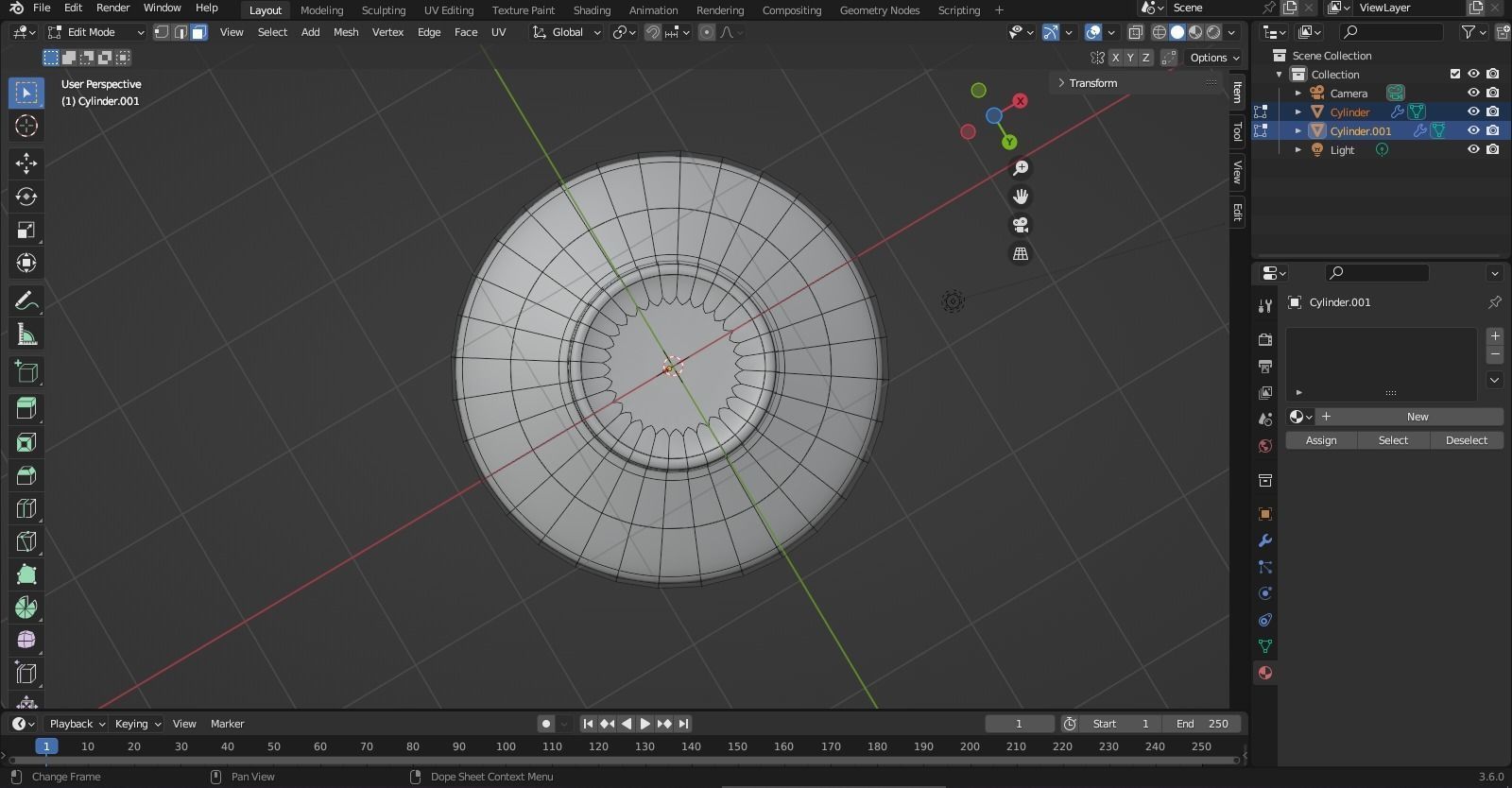The height and width of the screenshot is (788, 1512).
Task: Uncheck the Collection exclude checkbox
Action: [1455, 75]
